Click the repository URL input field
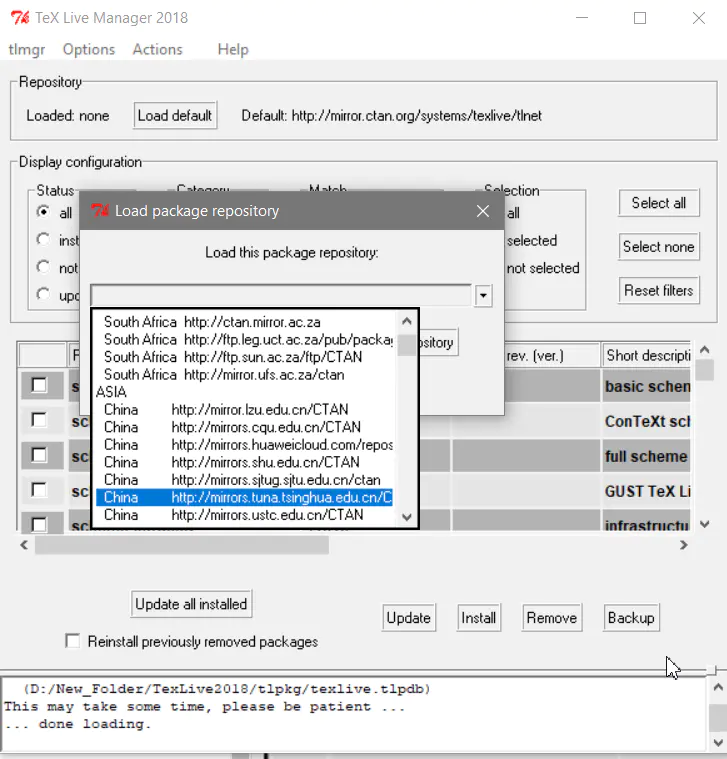The image size is (727, 759). [281, 295]
